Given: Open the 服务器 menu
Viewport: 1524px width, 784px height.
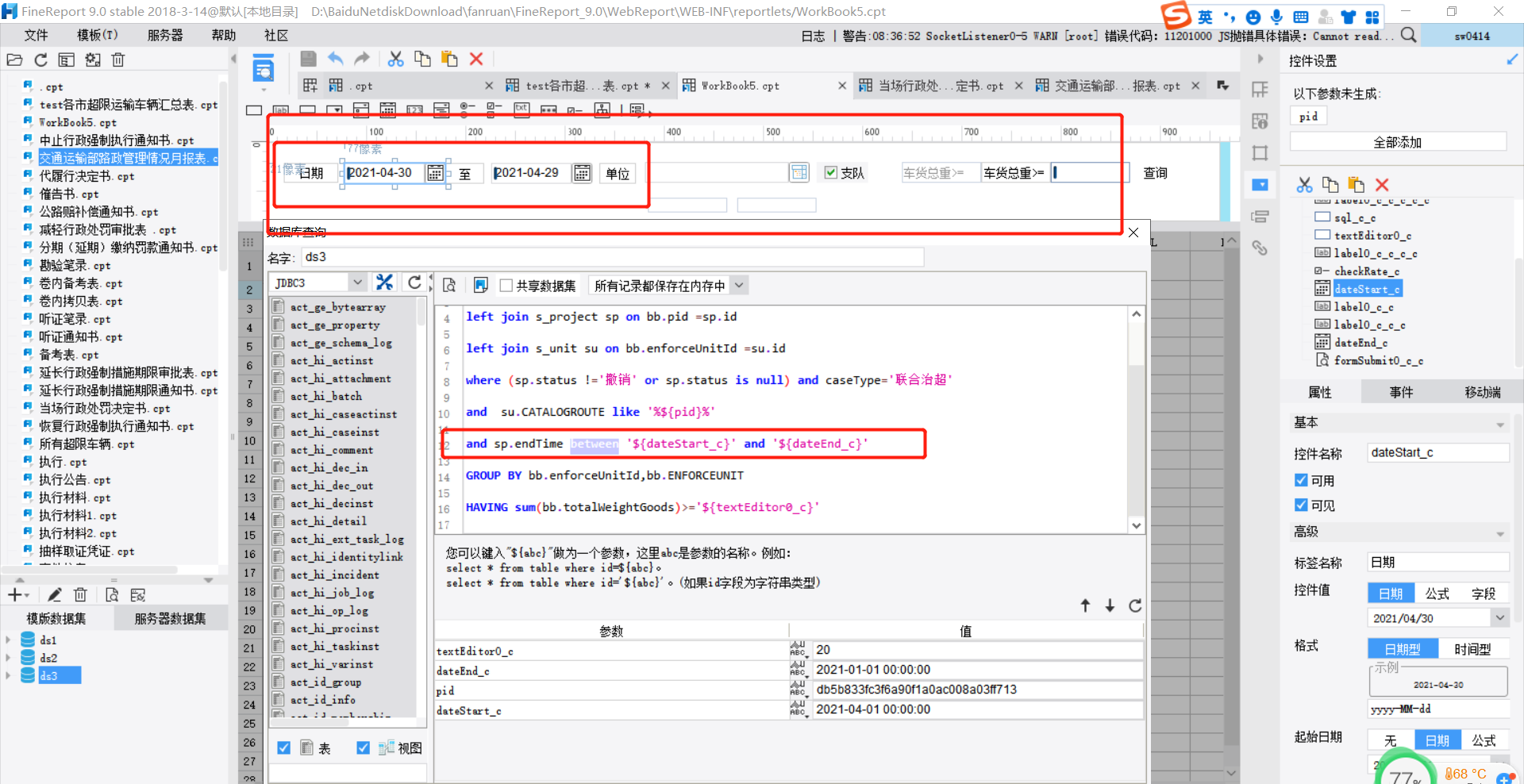Looking at the screenshot, I should coord(165,35).
